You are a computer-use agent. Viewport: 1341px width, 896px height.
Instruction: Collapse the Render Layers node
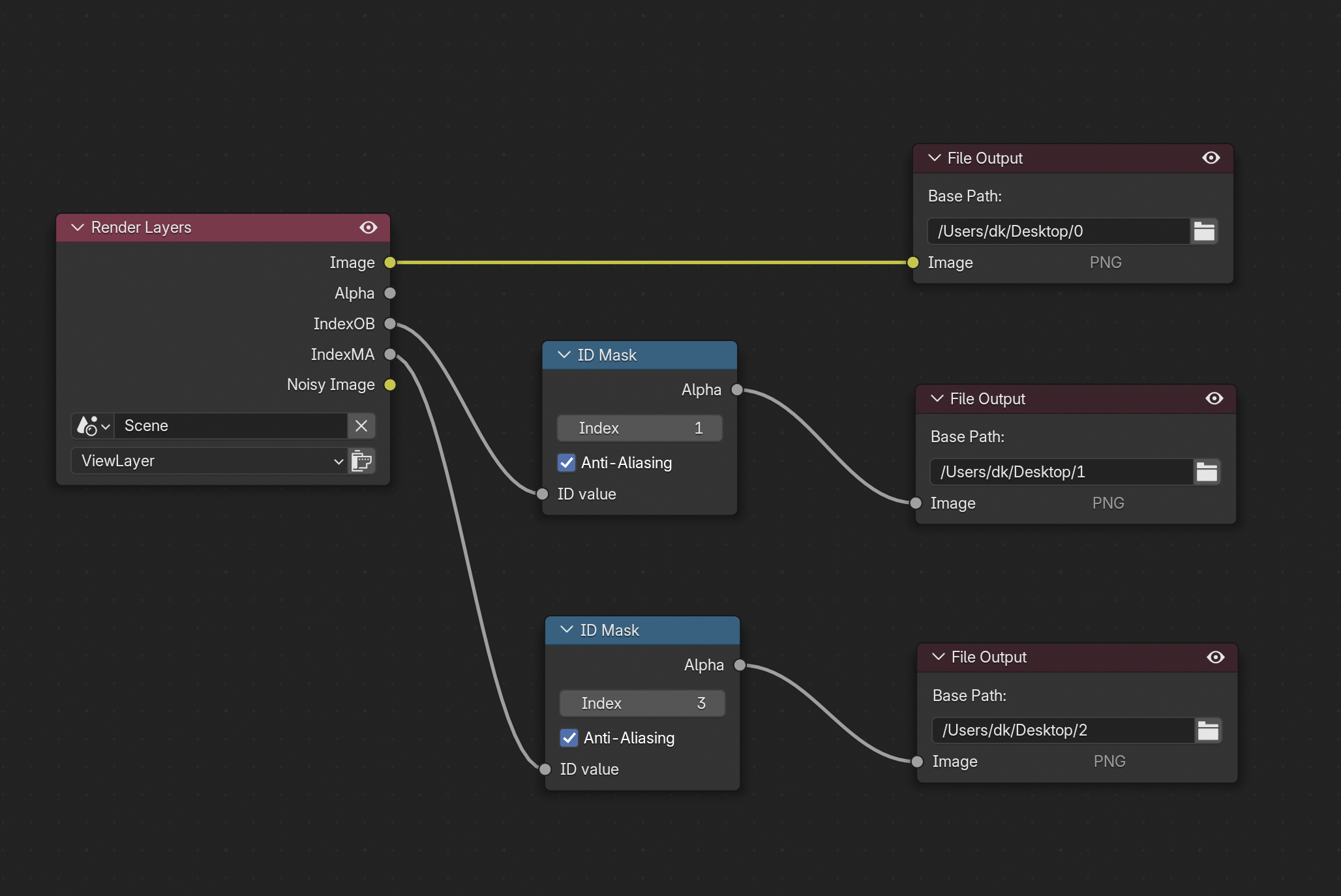point(78,228)
